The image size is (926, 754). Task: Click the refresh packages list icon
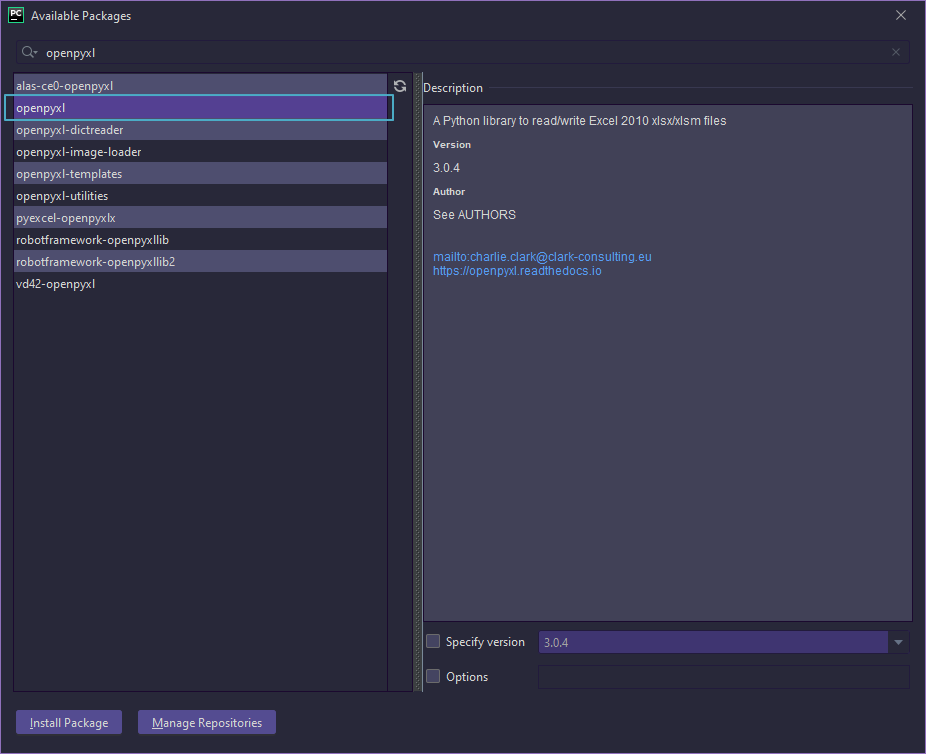pos(400,86)
